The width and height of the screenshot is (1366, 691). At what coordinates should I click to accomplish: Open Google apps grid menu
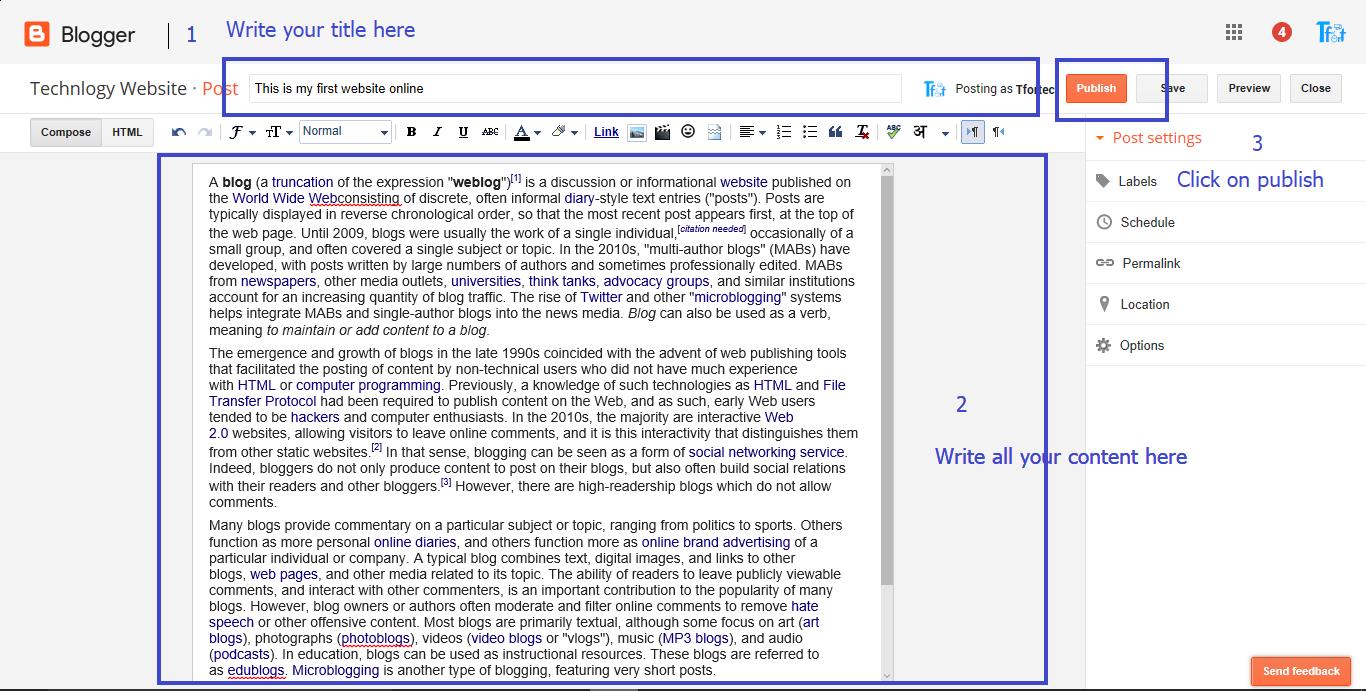tap(1234, 33)
